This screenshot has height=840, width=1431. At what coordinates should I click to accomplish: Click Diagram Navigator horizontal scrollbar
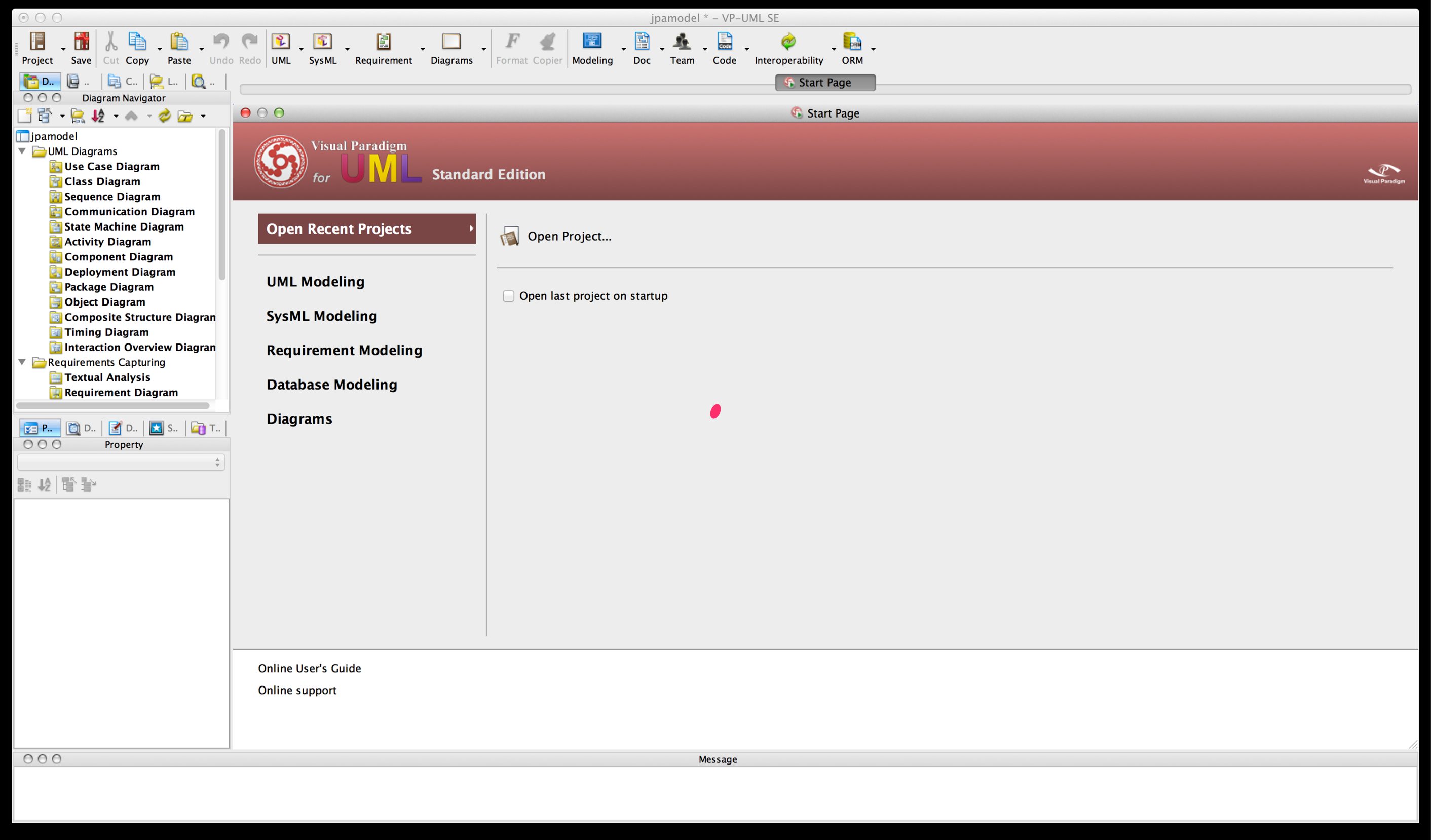113,406
